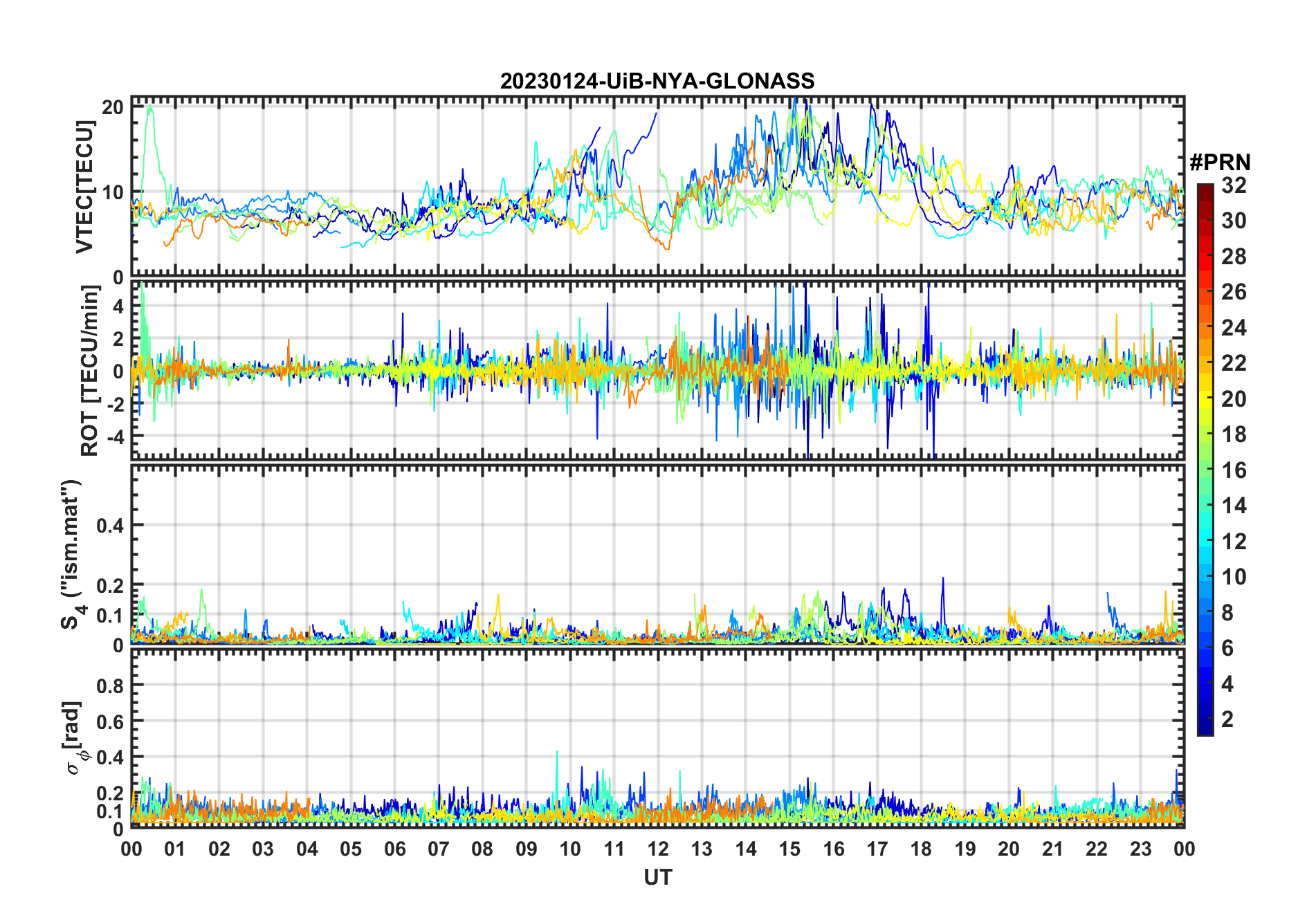Click VTEC y-axis tick label 20
Image resolution: width=1316 pixels, height=920 pixels.
coord(113,107)
